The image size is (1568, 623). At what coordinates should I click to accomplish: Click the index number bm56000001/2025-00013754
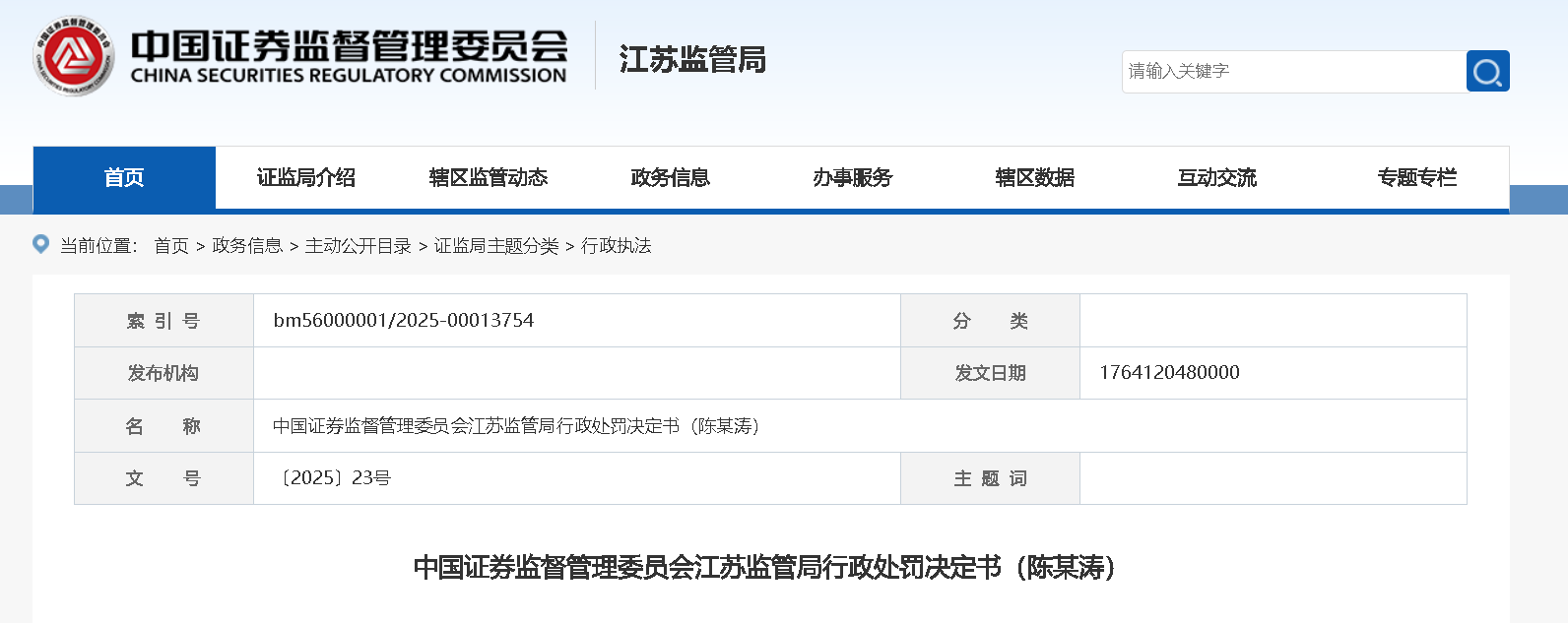(x=404, y=321)
